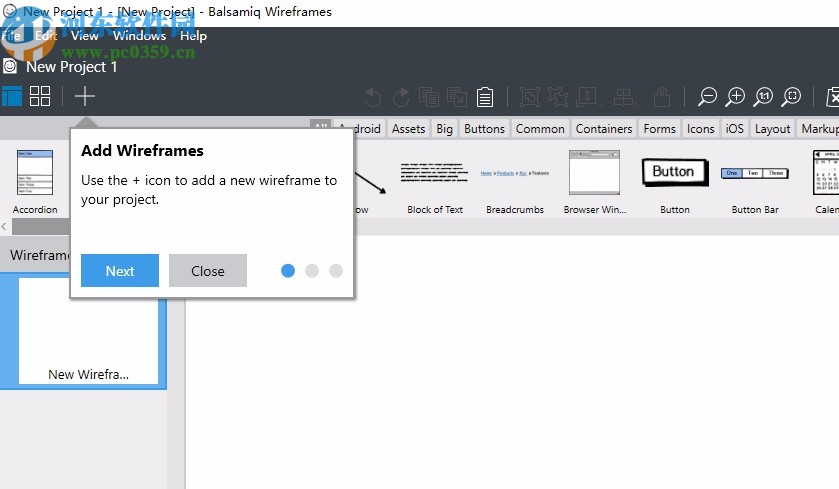Switch to the Layout library tab
Image resolution: width=839 pixels, height=489 pixels.
coord(772,129)
